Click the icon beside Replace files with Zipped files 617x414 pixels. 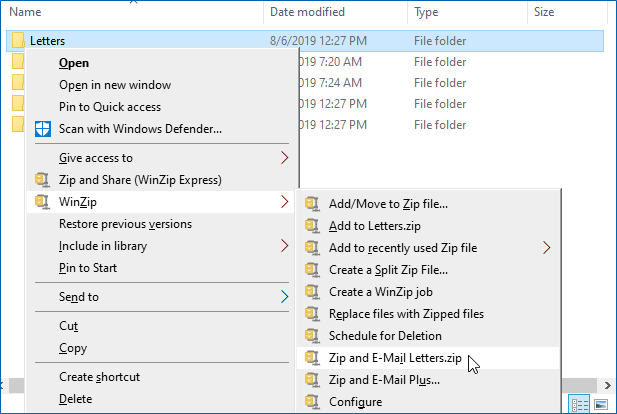pyautogui.click(x=312, y=314)
